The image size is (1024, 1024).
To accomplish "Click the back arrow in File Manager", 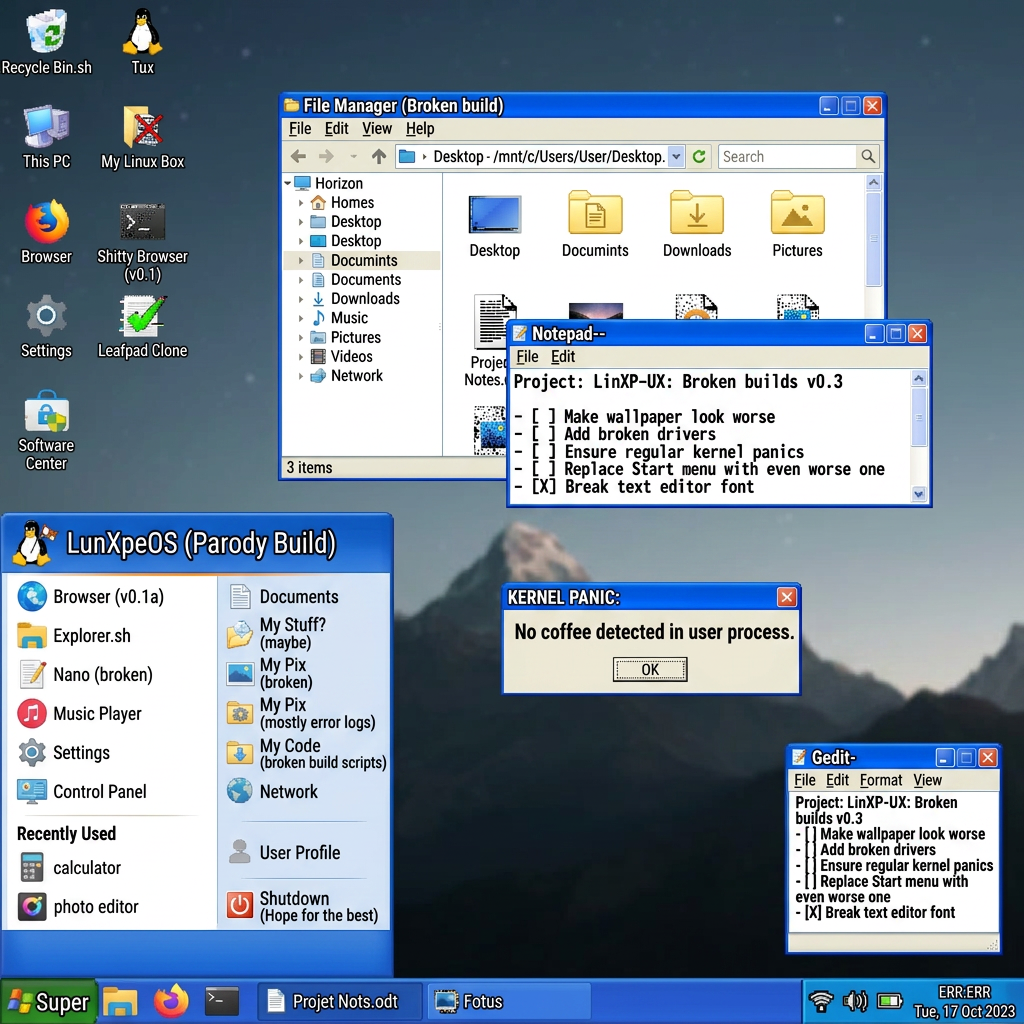I will (298, 156).
